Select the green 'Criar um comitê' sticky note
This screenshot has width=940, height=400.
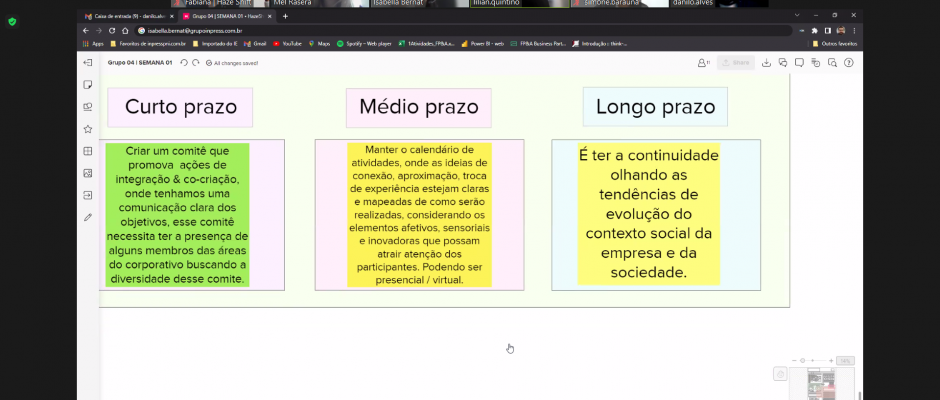177,215
